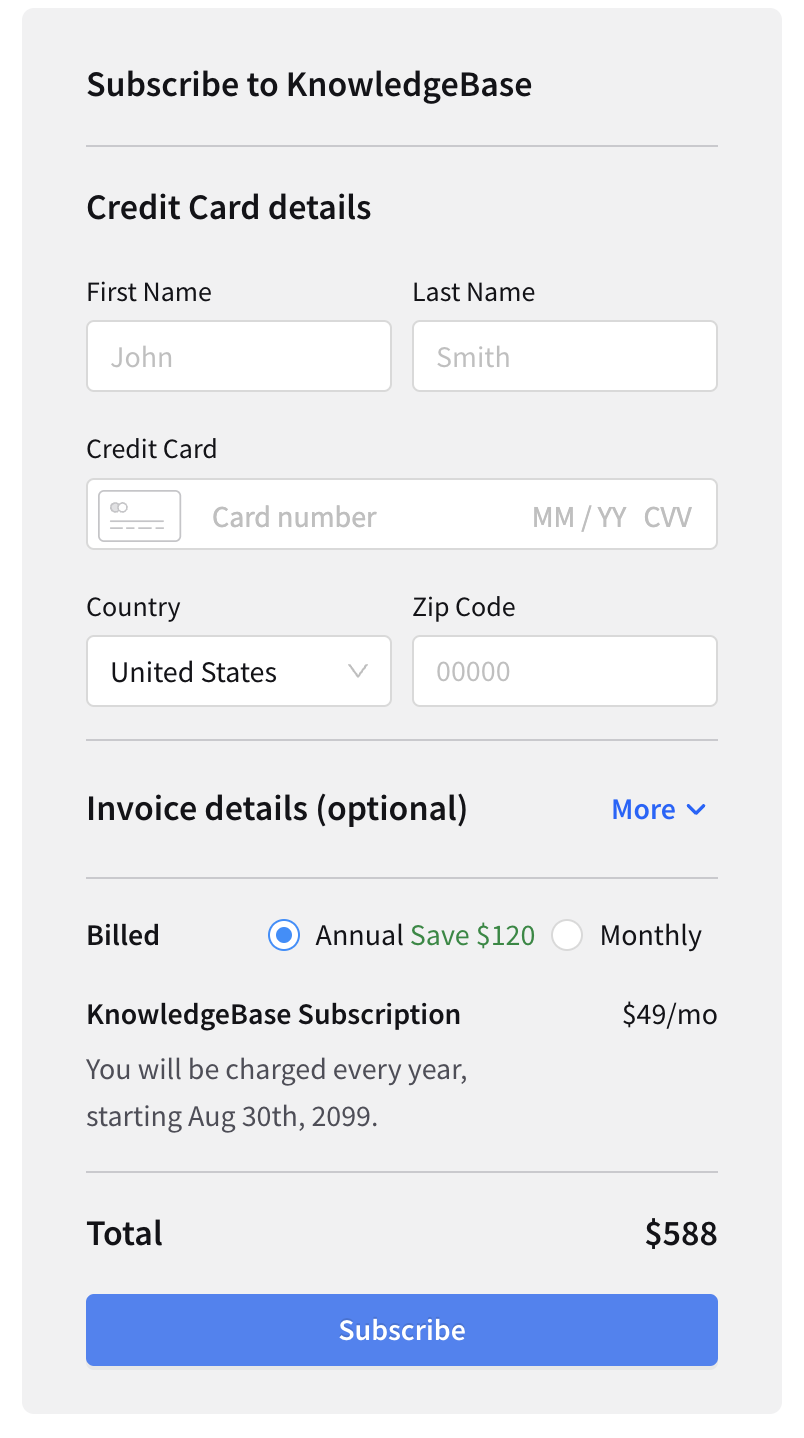The height and width of the screenshot is (1438, 804).
Task: Click the chevron next to More
Action: (697, 809)
